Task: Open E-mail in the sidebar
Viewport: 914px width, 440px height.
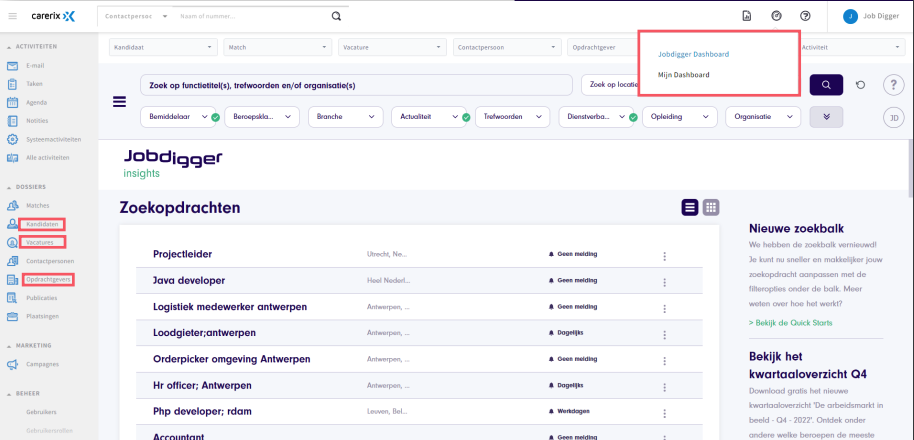Action: coord(35,66)
